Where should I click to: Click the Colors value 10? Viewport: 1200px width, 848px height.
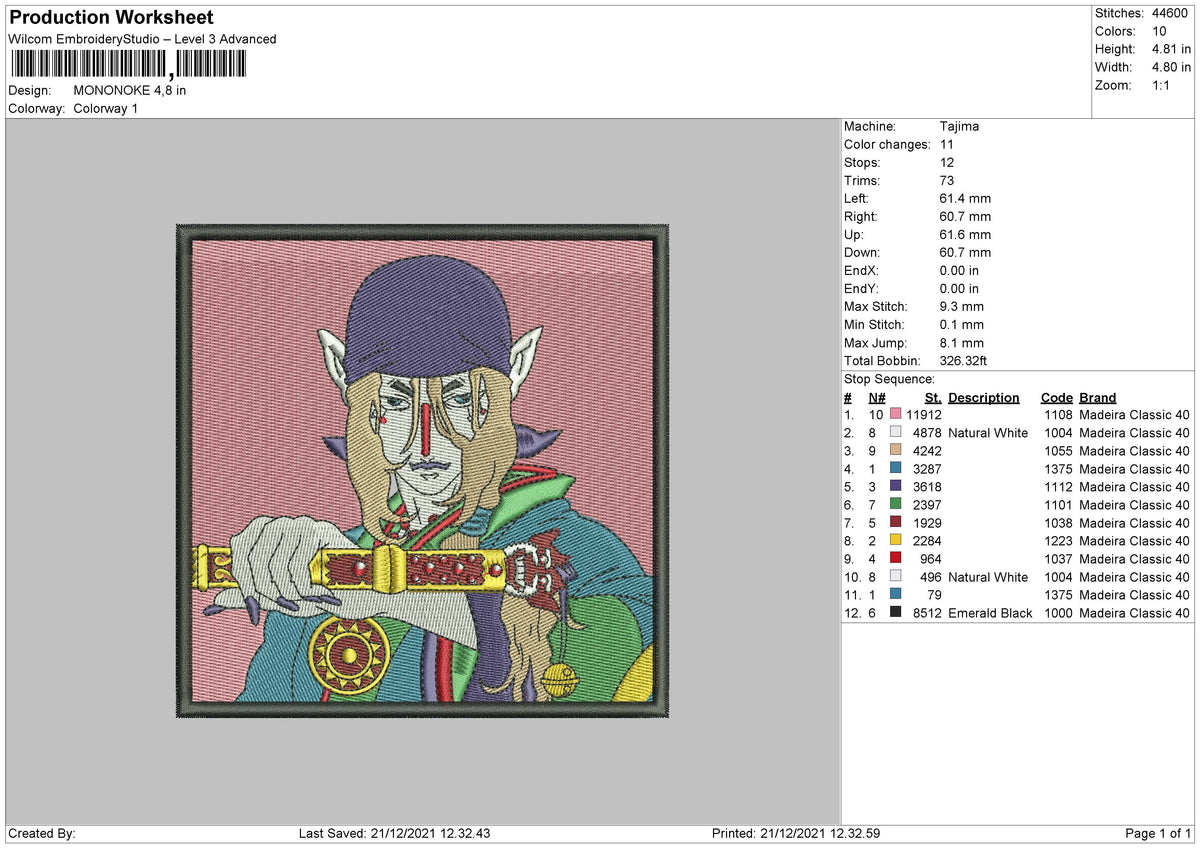click(x=1160, y=31)
